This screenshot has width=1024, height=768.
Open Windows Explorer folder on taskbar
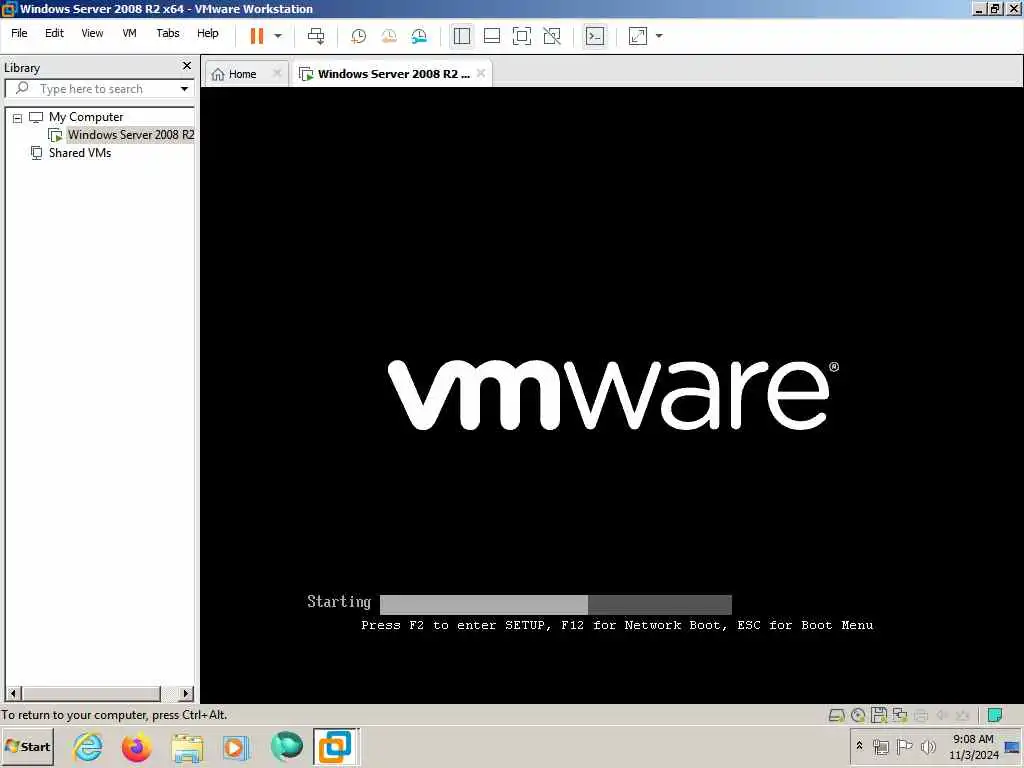187,746
